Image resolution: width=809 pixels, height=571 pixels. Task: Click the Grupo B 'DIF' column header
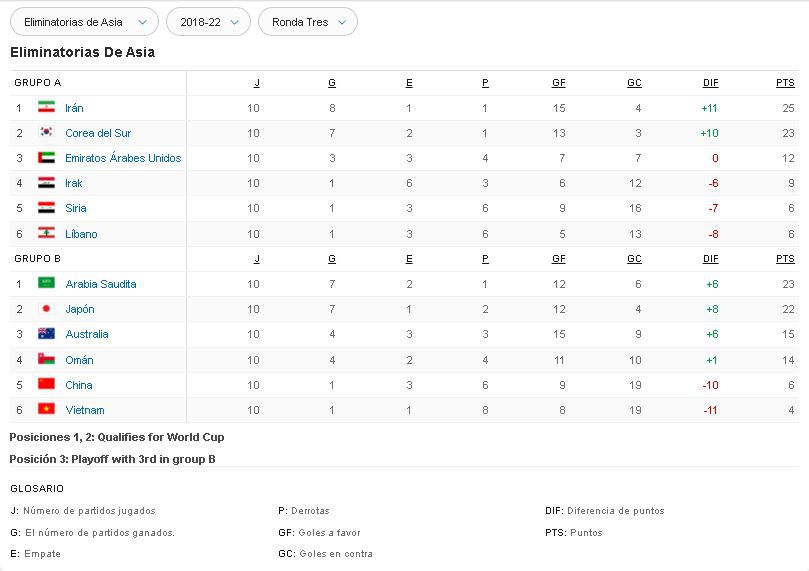[x=710, y=259]
